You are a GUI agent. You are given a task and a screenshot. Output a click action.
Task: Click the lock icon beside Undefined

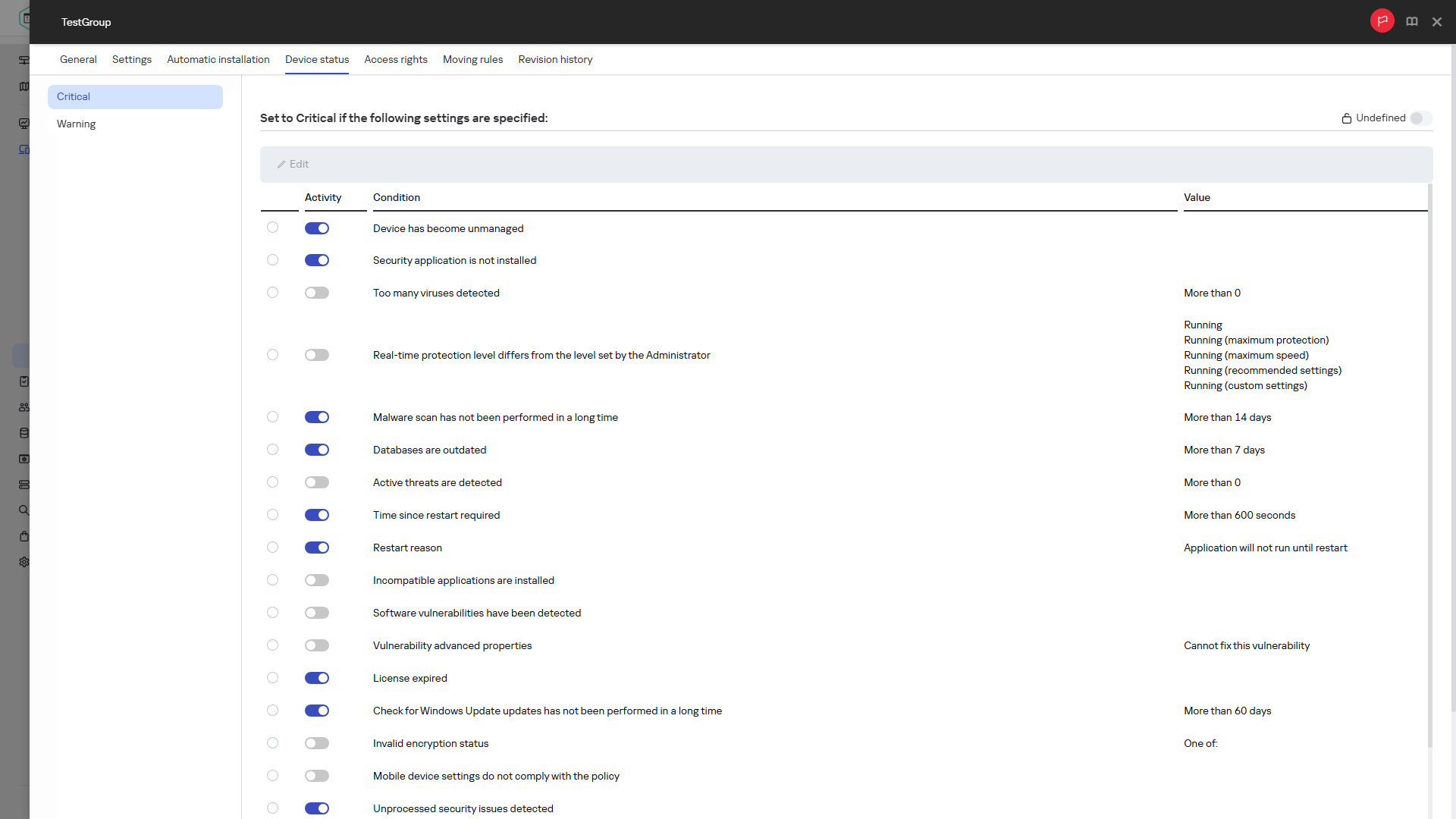pos(1347,118)
